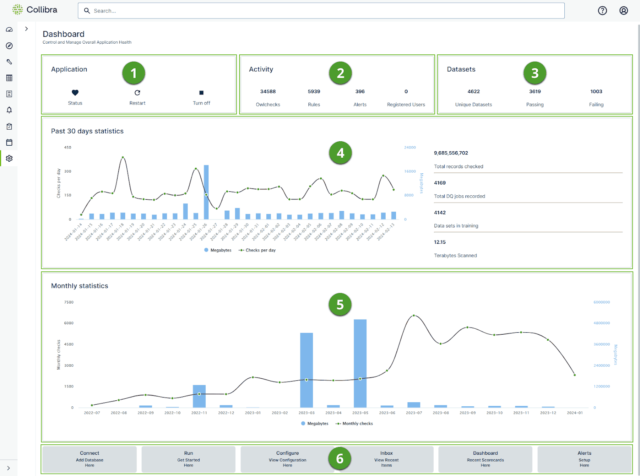Expand the page panel chevron beside Dashboard
The image size is (640, 476).
[27, 29]
